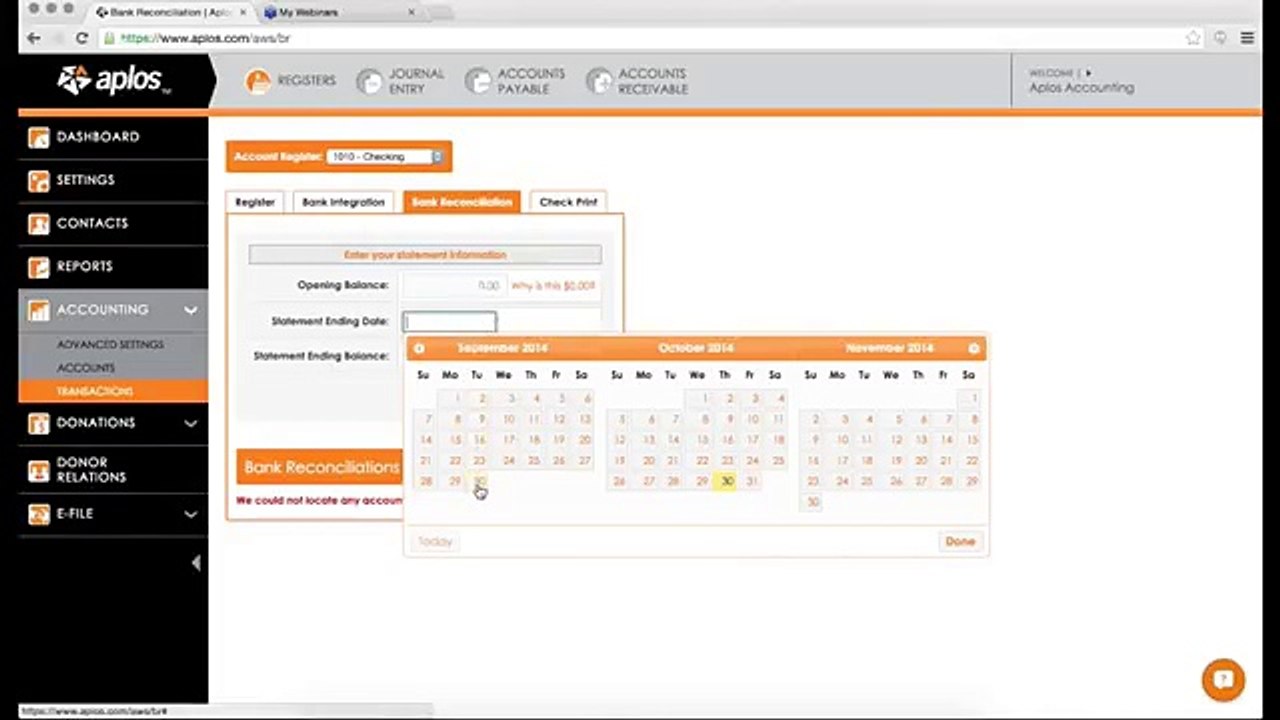Image resolution: width=1280 pixels, height=720 pixels.
Task: Click 'Why is this $0.00?' link
Action: click(x=553, y=286)
